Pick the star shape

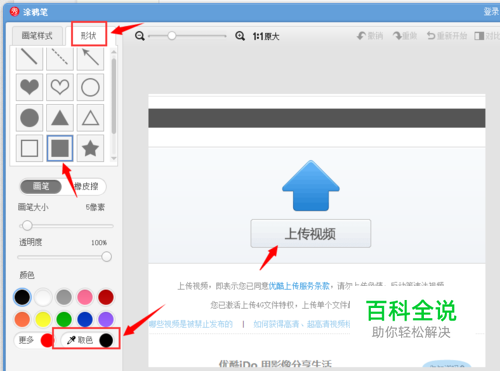(90, 148)
